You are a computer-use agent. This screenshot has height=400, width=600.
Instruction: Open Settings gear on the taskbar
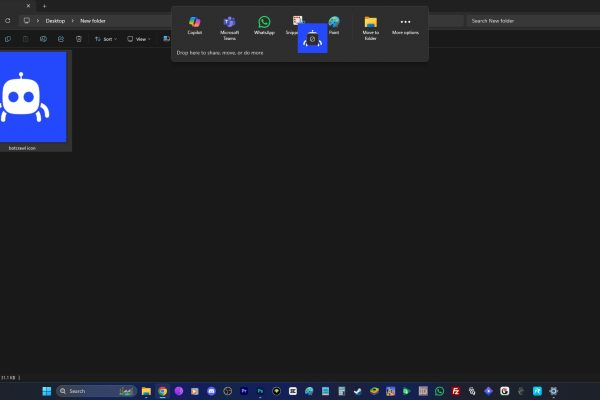click(x=553, y=391)
